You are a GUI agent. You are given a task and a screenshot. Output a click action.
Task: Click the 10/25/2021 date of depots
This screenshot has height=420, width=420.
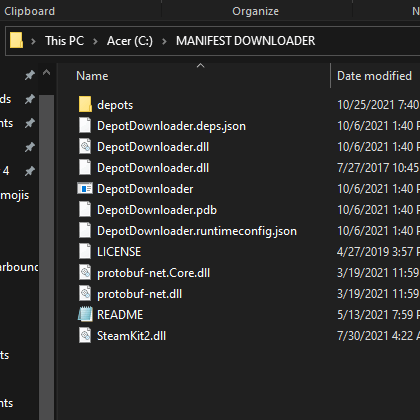point(378,105)
